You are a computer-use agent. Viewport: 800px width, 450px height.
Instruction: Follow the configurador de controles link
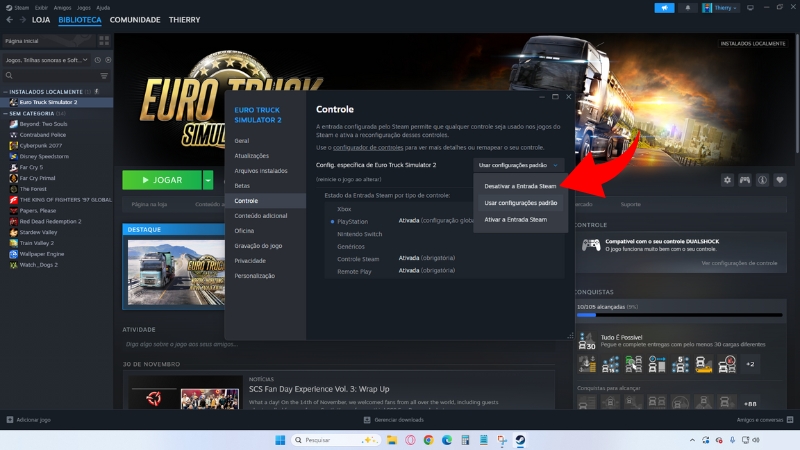pos(368,147)
